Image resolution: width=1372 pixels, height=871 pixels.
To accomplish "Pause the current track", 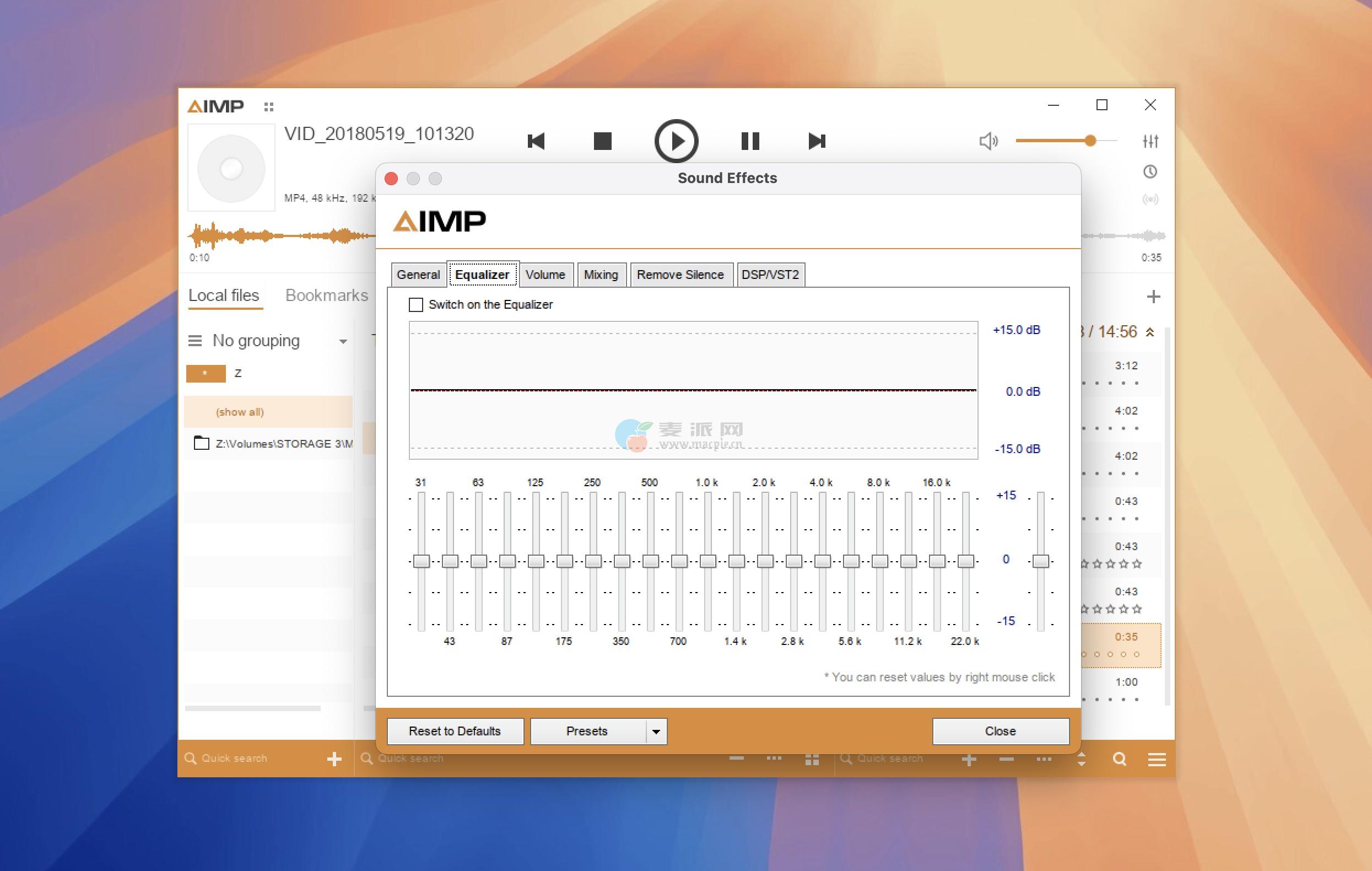I will 750,141.
